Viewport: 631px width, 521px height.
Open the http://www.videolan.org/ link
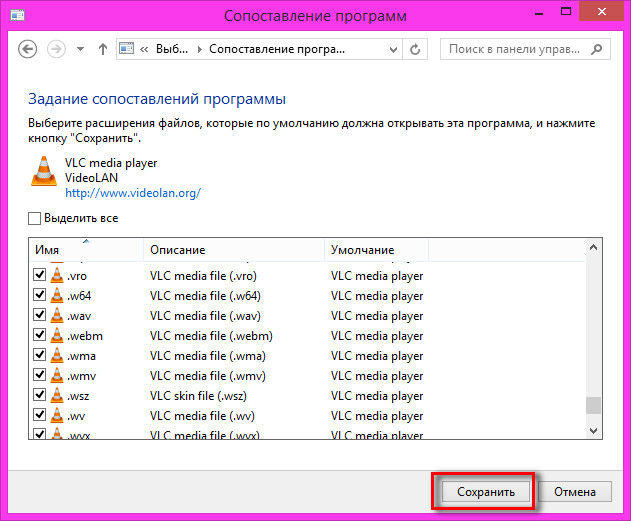(133, 193)
